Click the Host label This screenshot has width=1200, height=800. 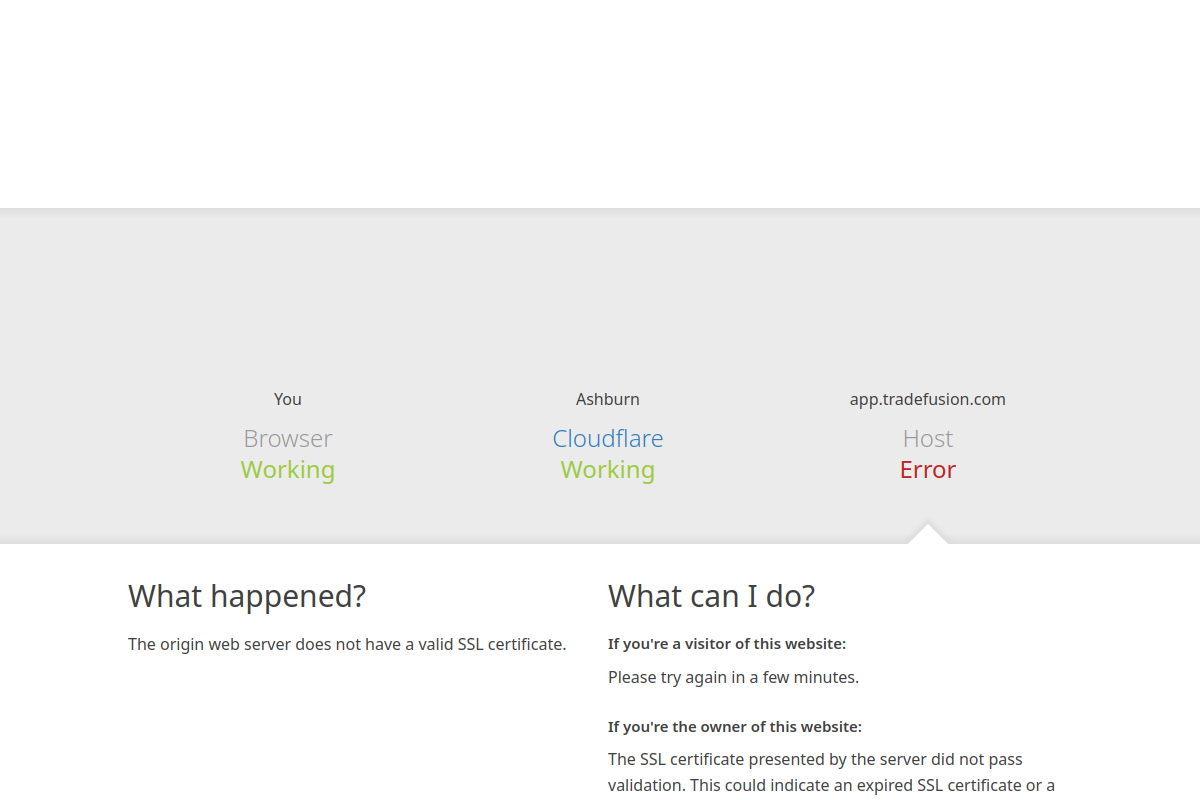[927, 439]
